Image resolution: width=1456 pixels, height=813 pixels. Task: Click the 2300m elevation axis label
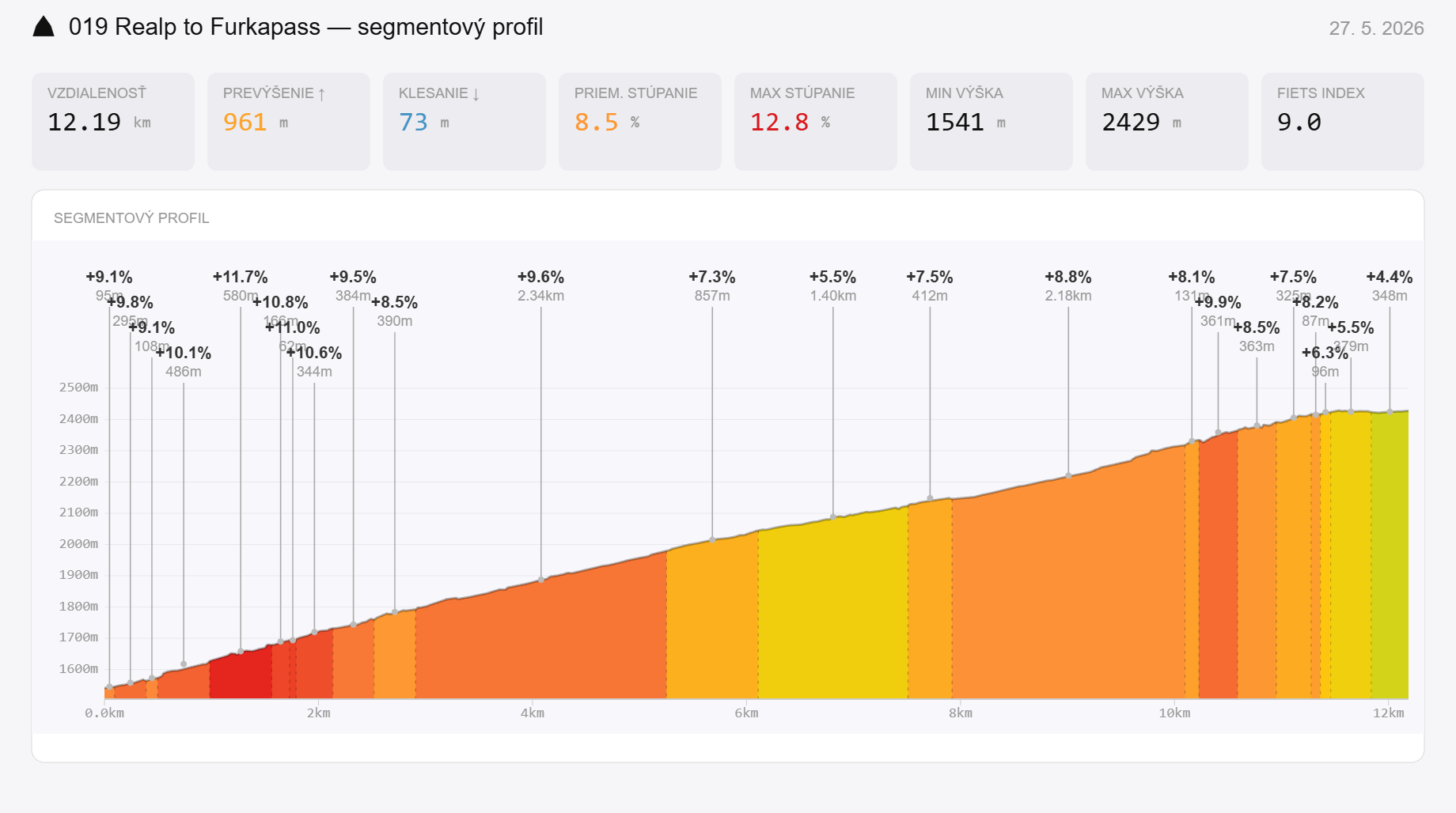coord(79,450)
